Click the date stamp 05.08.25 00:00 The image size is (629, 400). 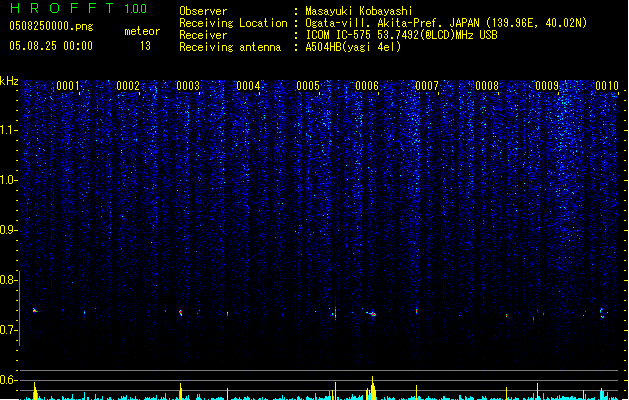click(51, 46)
